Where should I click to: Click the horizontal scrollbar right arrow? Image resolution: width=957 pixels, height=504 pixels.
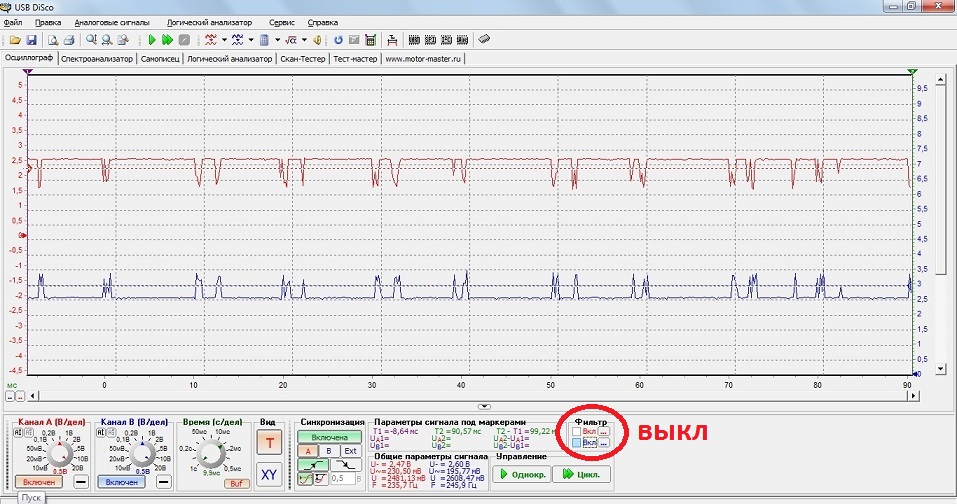coord(913,395)
